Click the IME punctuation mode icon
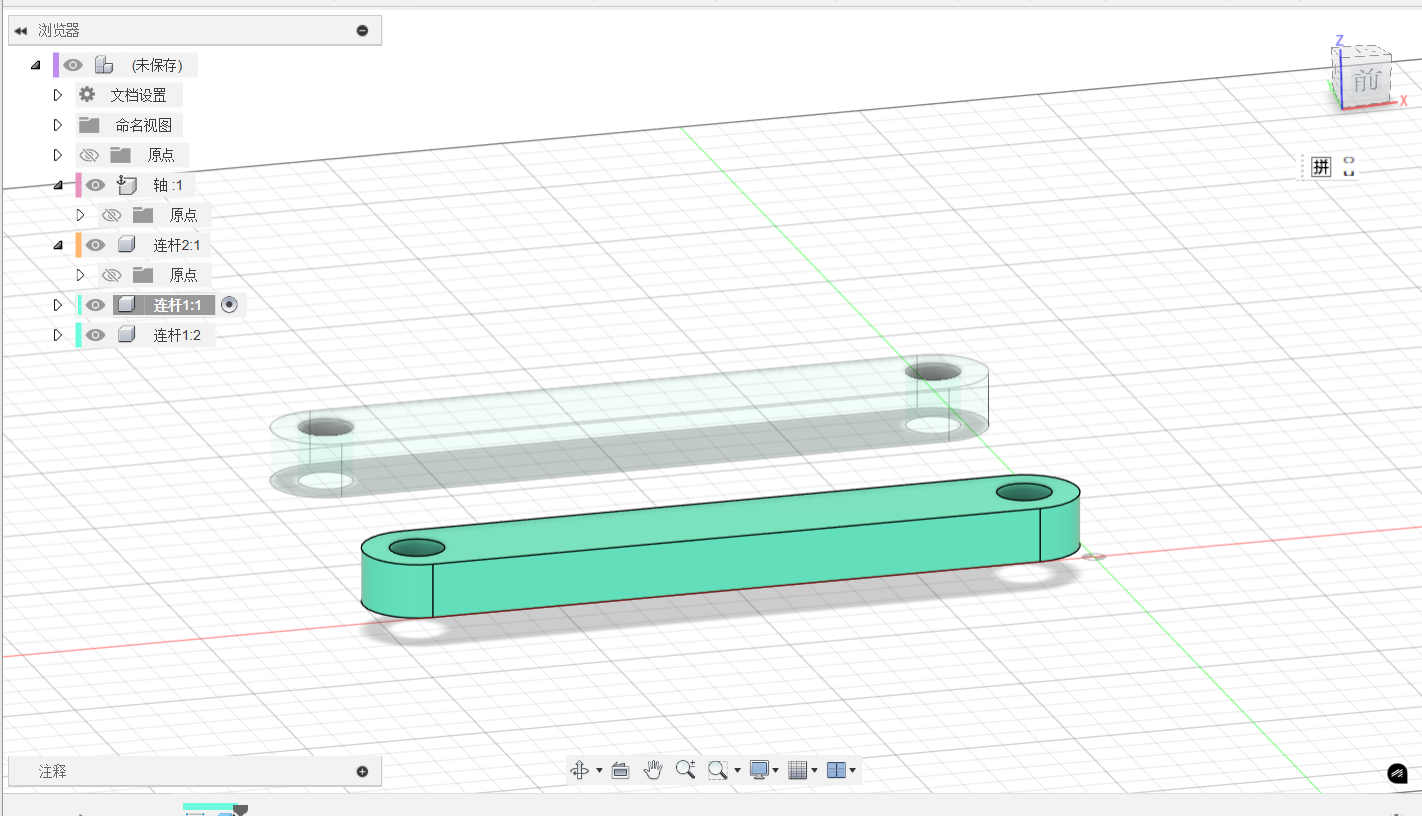The width and height of the screenshot is (1422, 816). (1349, 167)
